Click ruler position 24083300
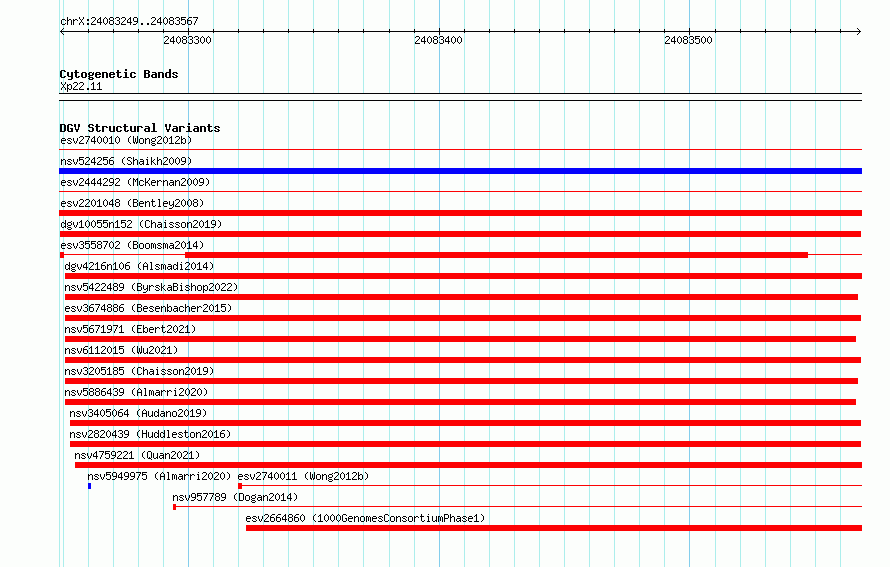 187,40
